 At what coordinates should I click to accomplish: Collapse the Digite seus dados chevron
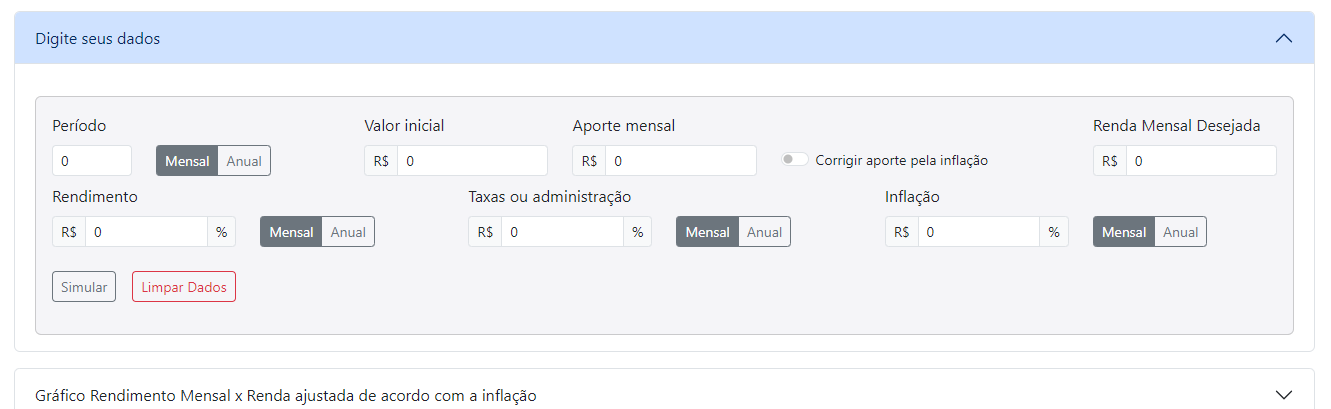[x=1284, y=39]
